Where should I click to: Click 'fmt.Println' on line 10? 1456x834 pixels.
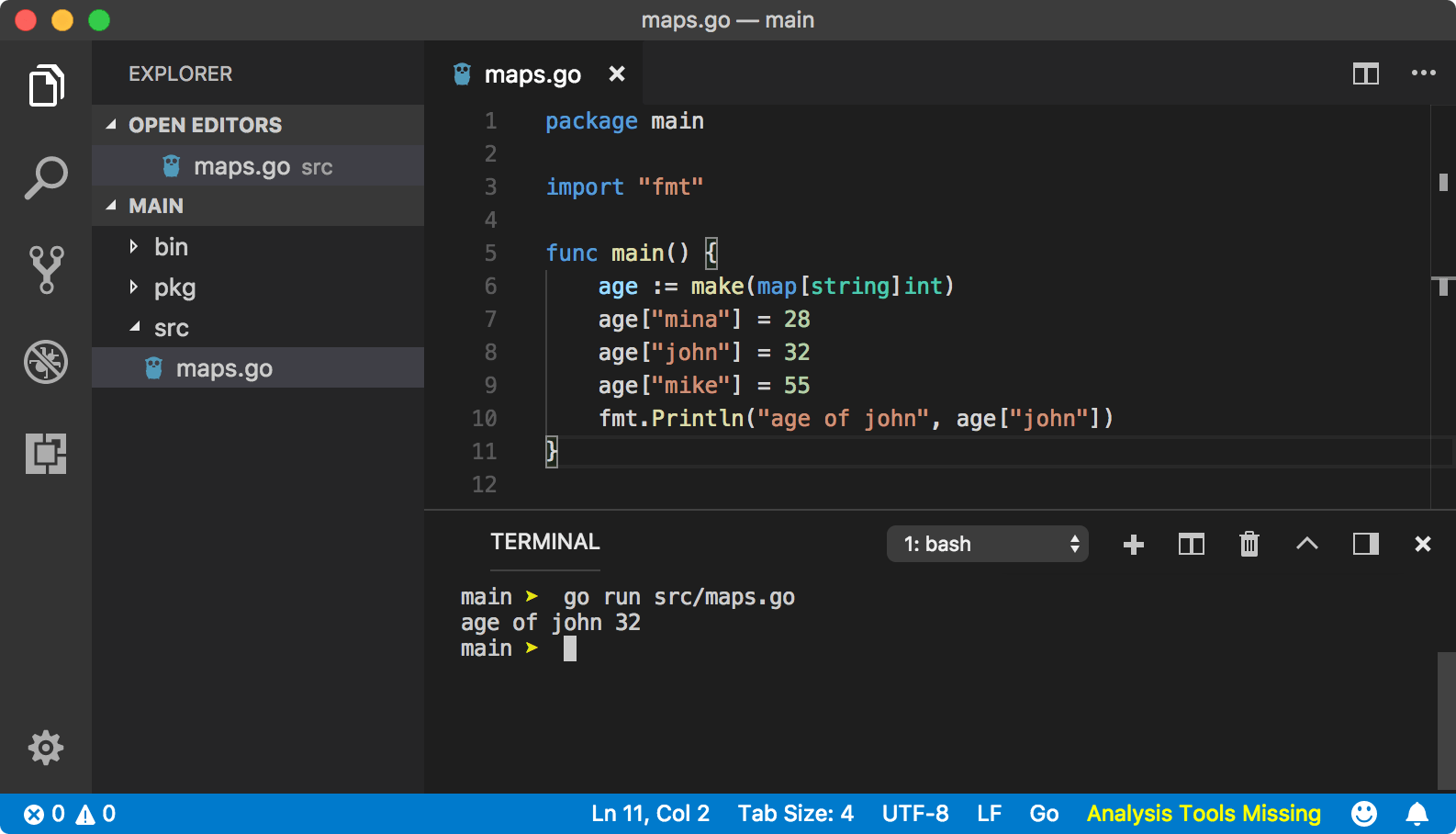[x=671, y=419]
